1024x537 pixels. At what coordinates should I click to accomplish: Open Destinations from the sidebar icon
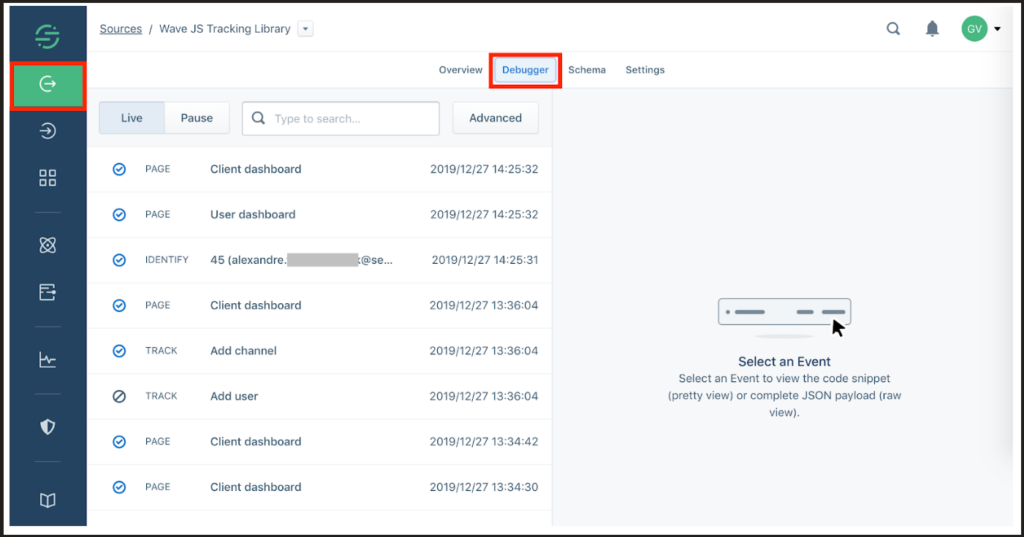[47, 131]
